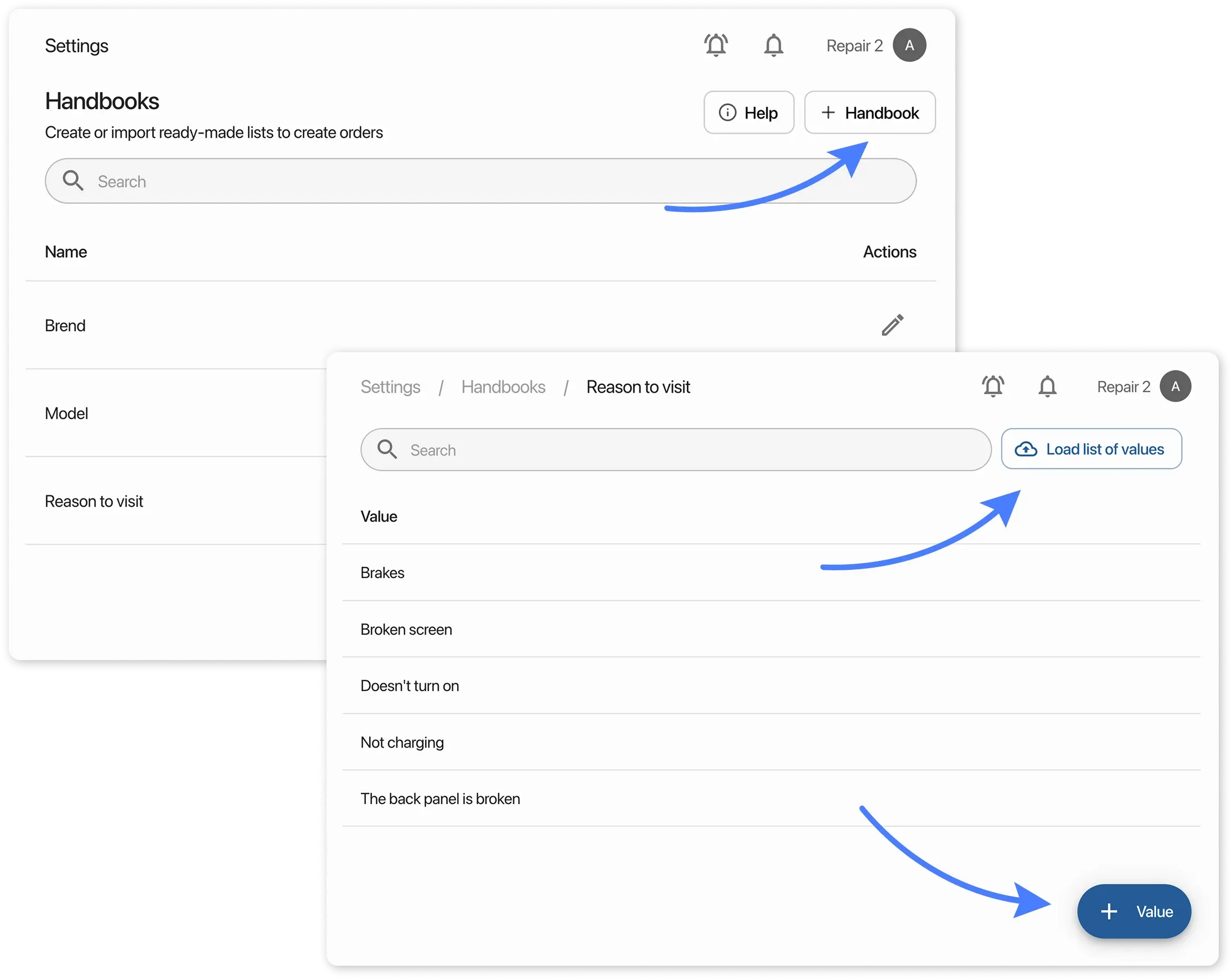
Task: Open the Reason to visit handbook
Action: click(94, 501)
